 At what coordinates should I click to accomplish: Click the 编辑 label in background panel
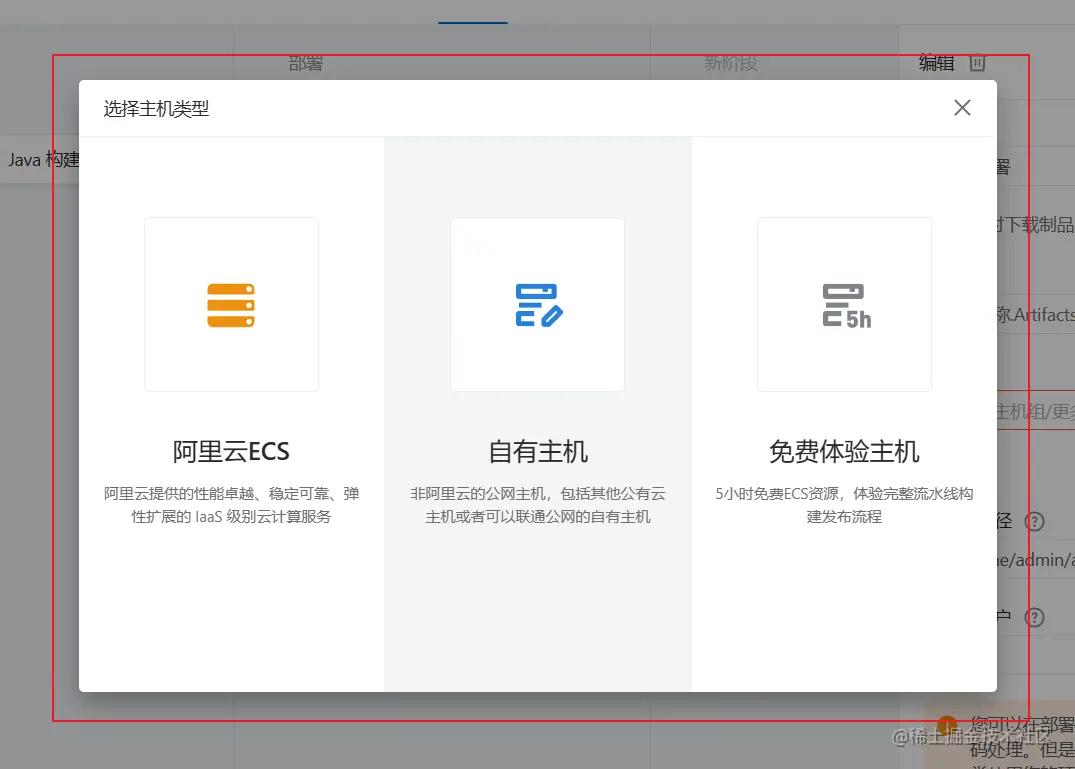[x=937, y=63]
